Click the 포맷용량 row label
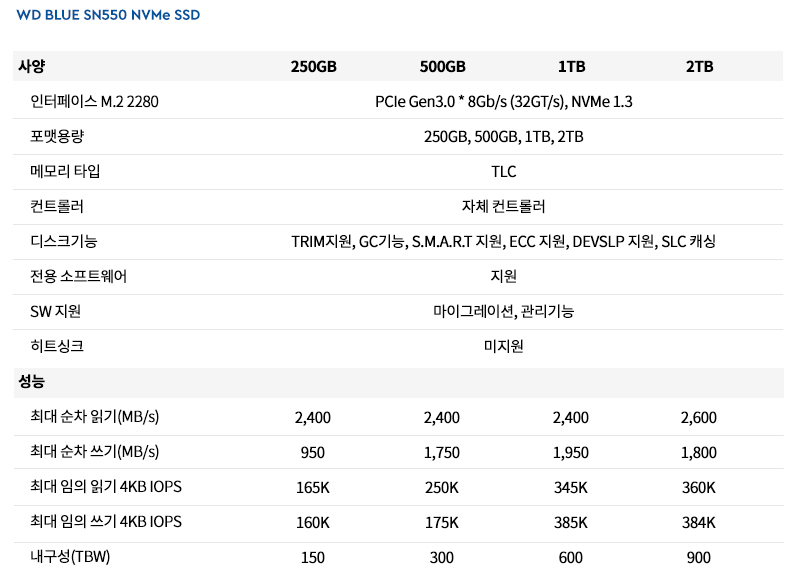The image size is (799, 576). pos(57,137)
